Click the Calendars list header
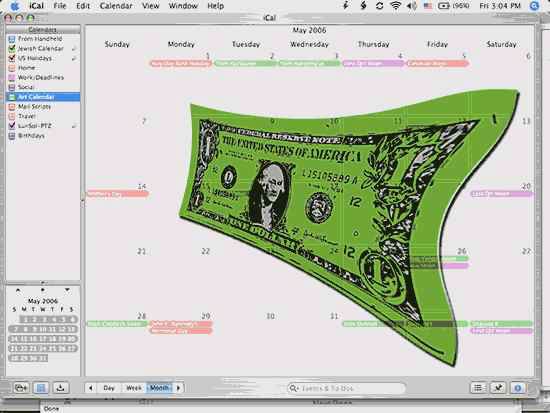550x413 pixels. [x=43, y=29]
